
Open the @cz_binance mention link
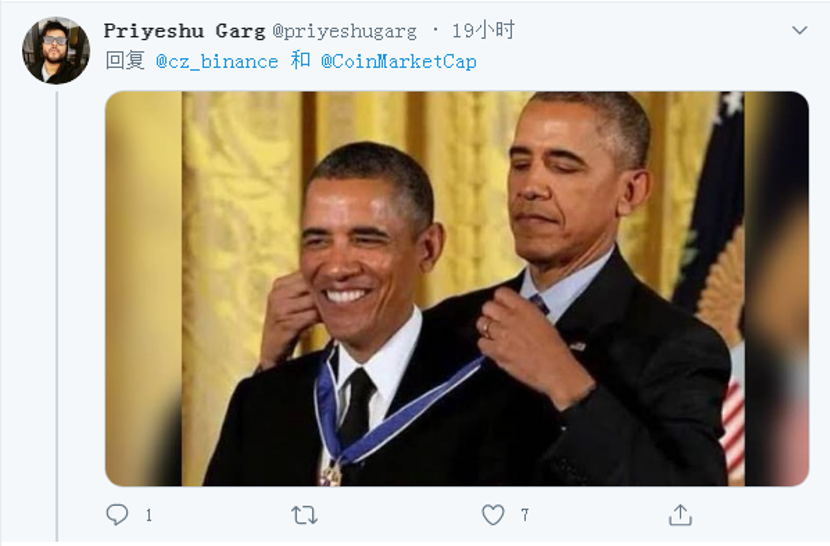(x=217, y=61)
